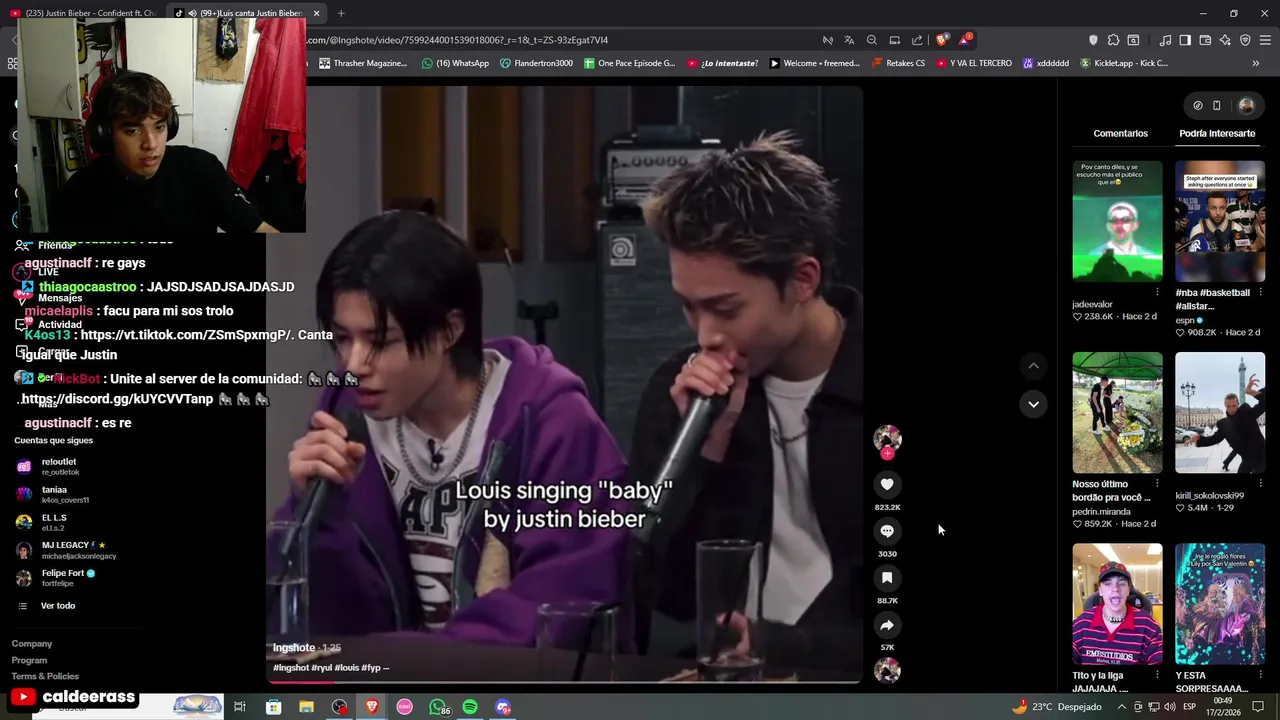The image size is (1280, 720).
Task: Like the video with the heart icon
Action: (887, 484)
